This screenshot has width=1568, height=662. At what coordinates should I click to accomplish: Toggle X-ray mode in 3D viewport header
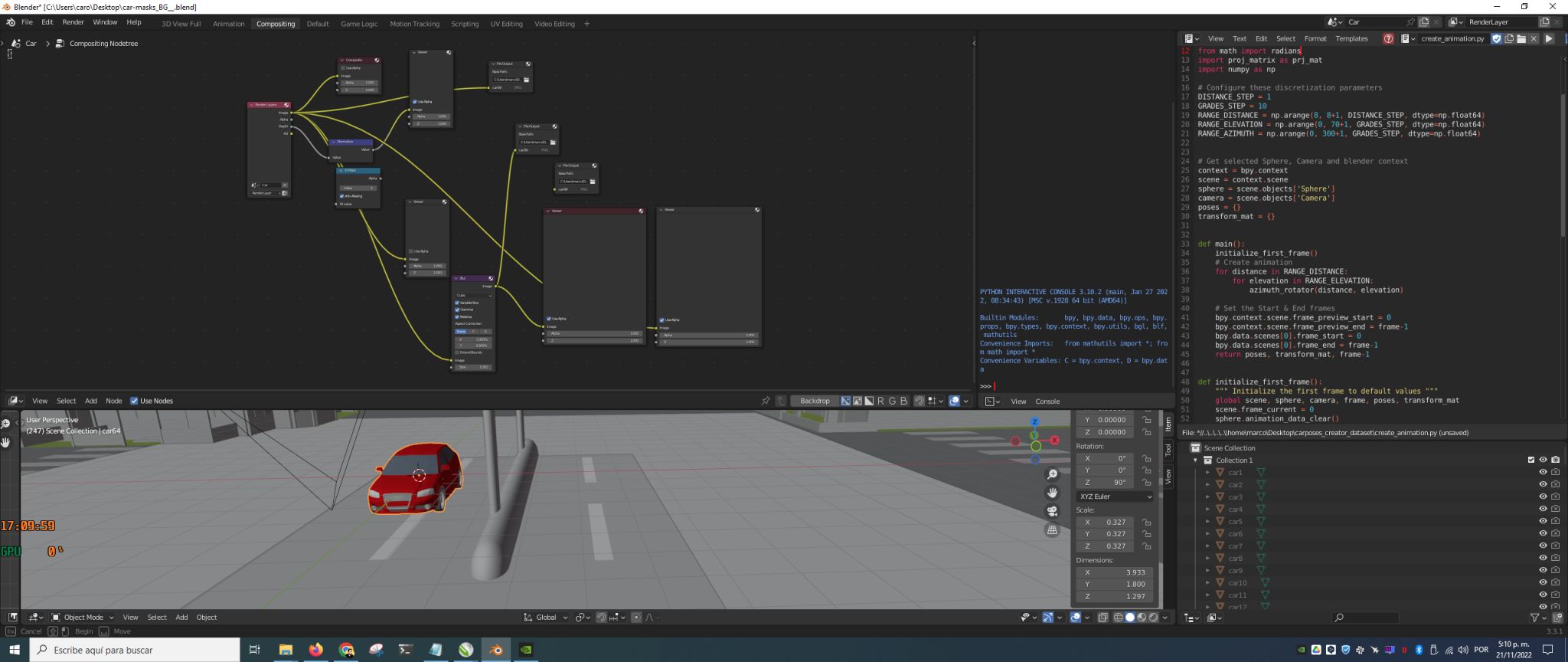point(1102,618)
